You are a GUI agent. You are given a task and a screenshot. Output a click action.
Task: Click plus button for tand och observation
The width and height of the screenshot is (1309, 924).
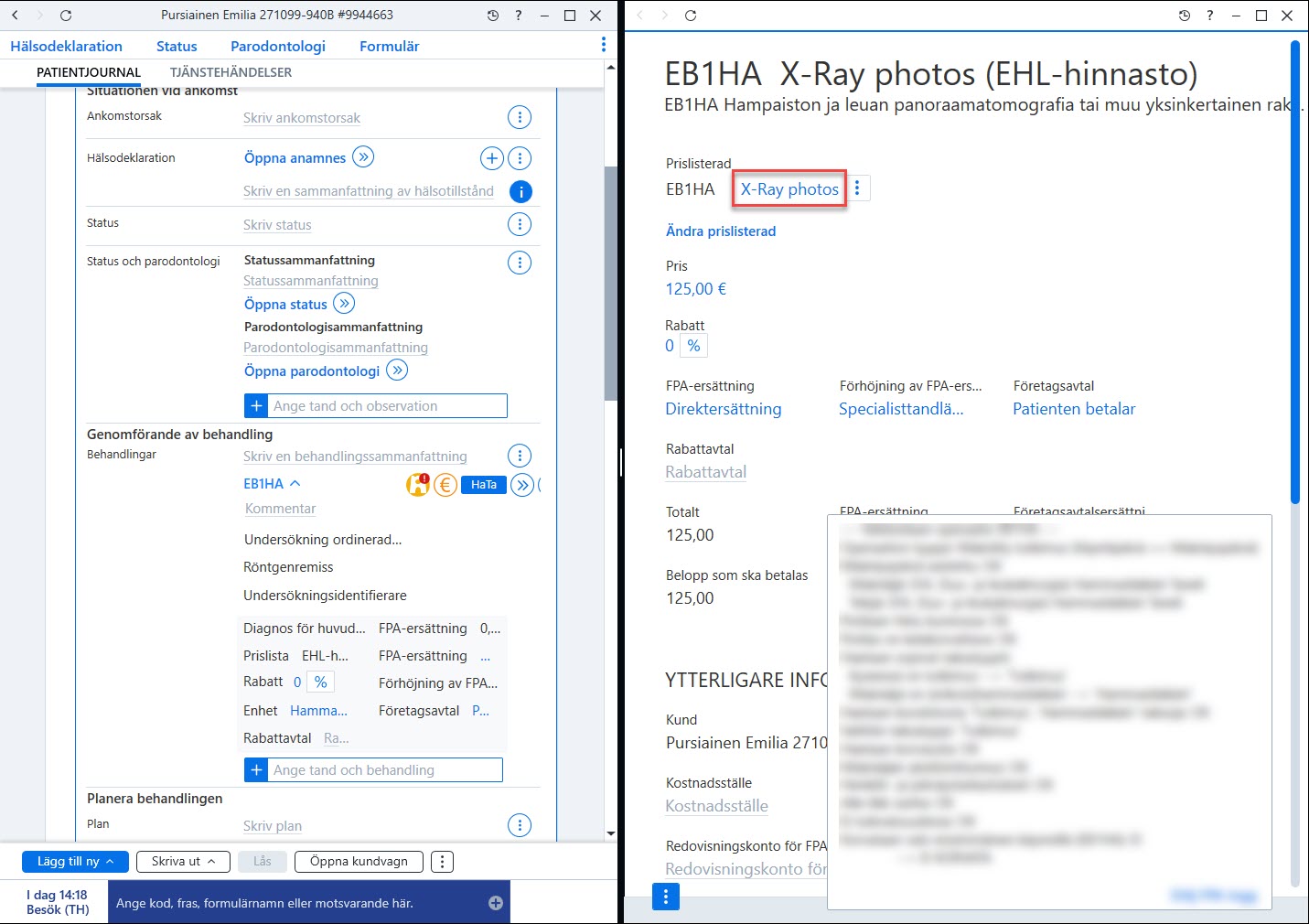click(x=256, y=406)
